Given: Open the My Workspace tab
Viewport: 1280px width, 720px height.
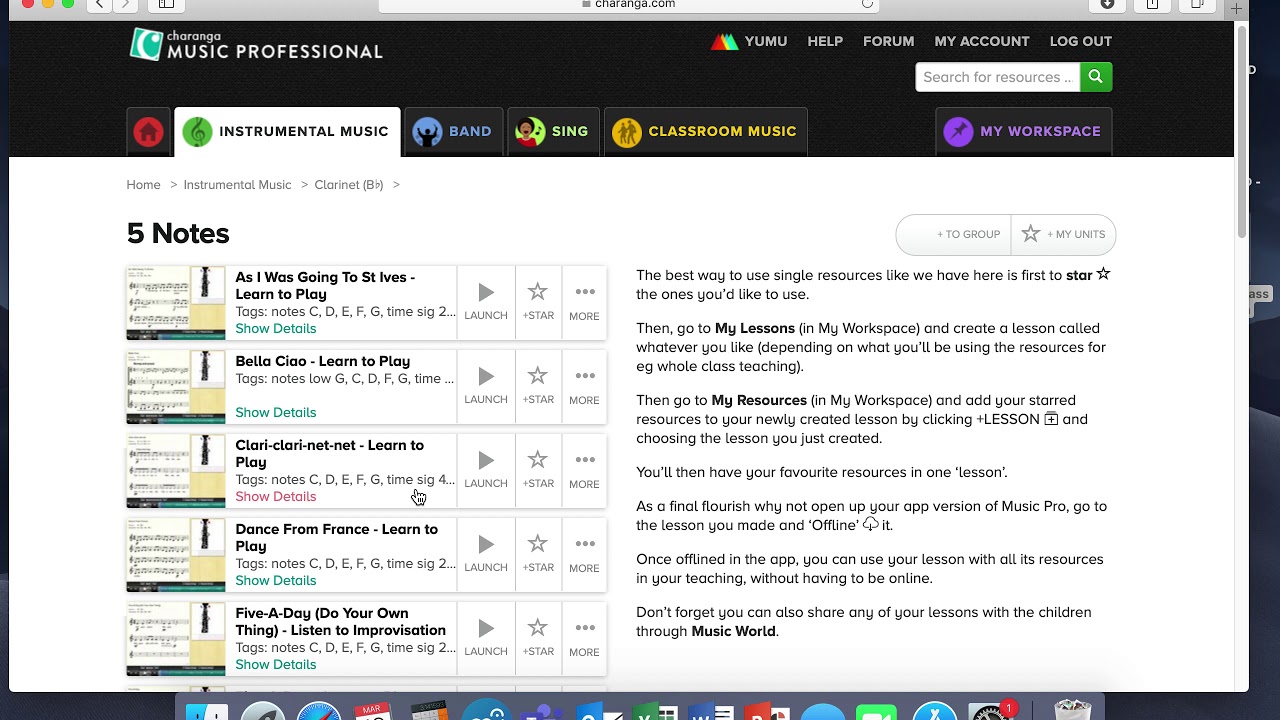Looking at the screenshot, I should (x=1023, y=132).
